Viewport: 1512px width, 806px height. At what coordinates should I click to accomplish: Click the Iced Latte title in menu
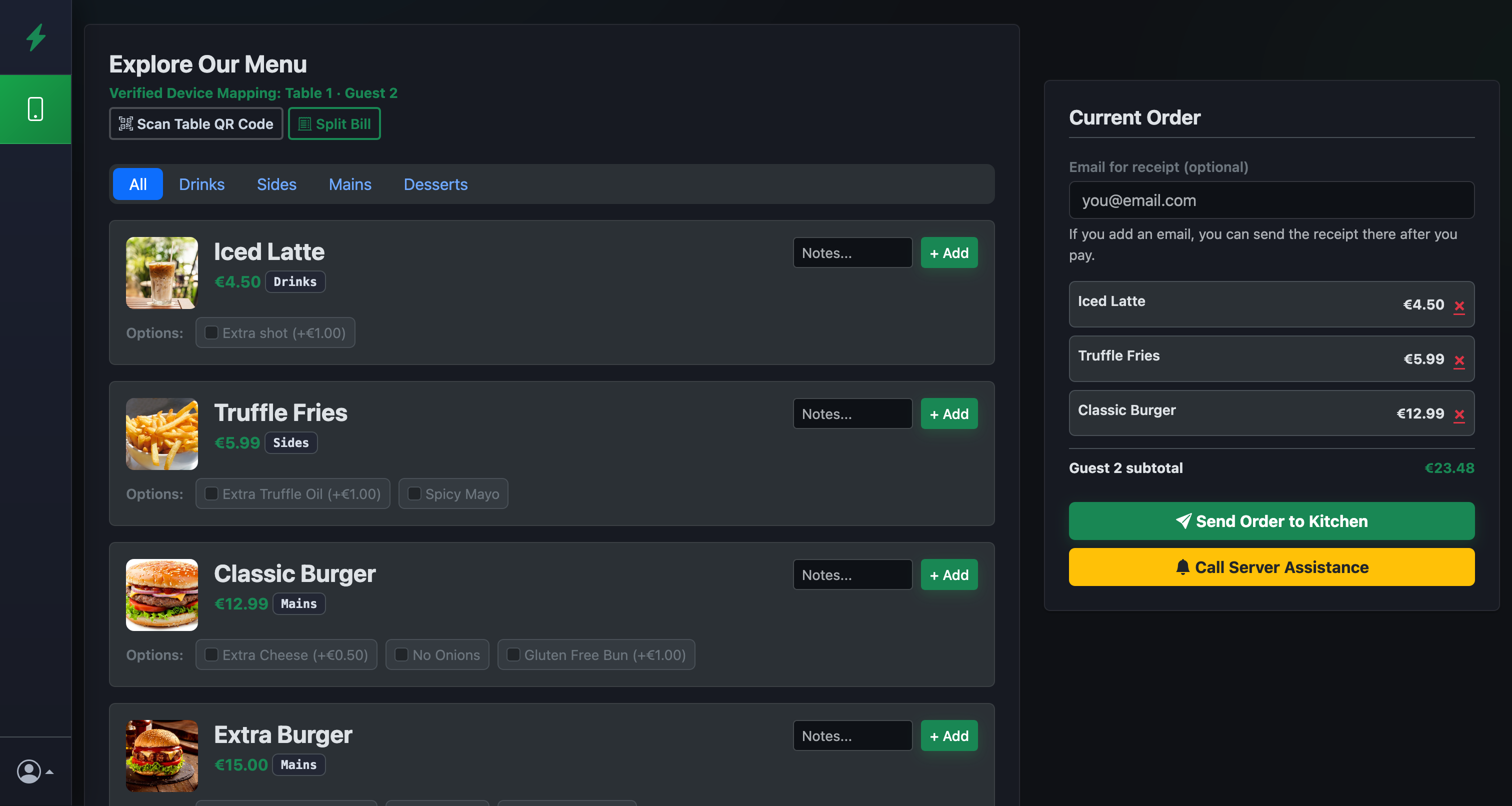coord(269,252)
